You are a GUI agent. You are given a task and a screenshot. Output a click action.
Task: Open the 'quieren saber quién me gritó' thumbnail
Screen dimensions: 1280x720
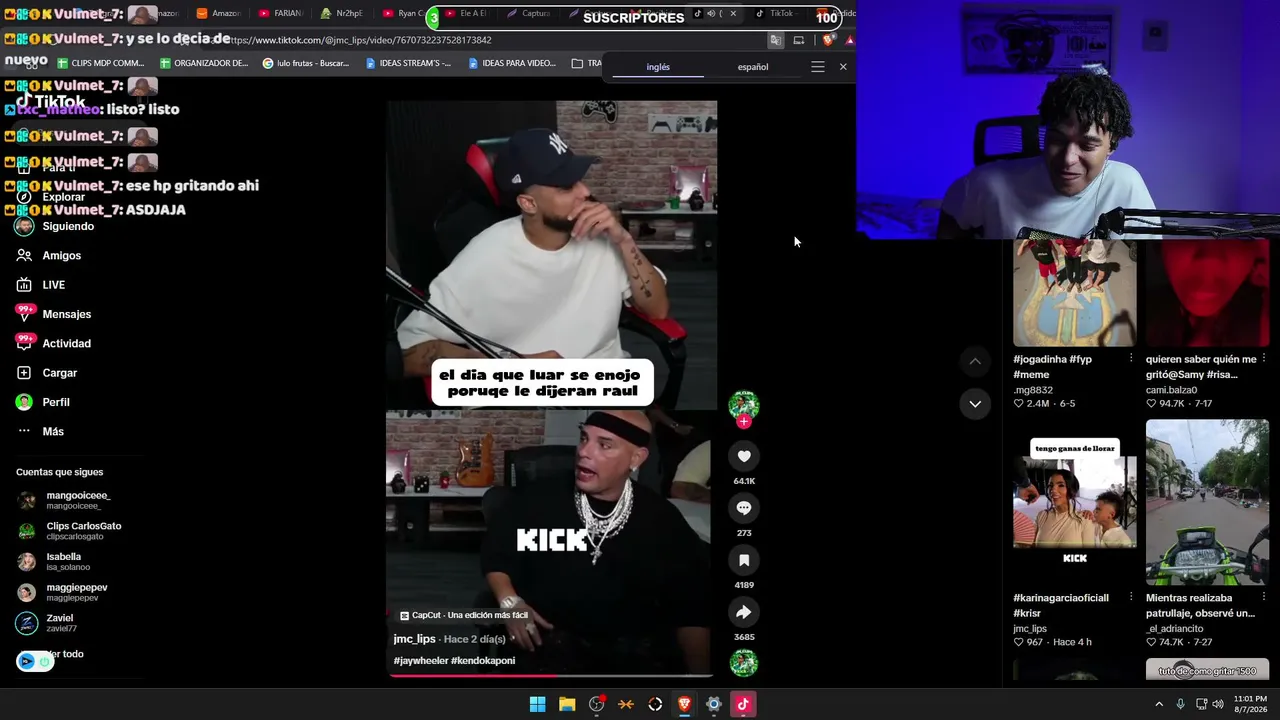tap(1208, 293)
